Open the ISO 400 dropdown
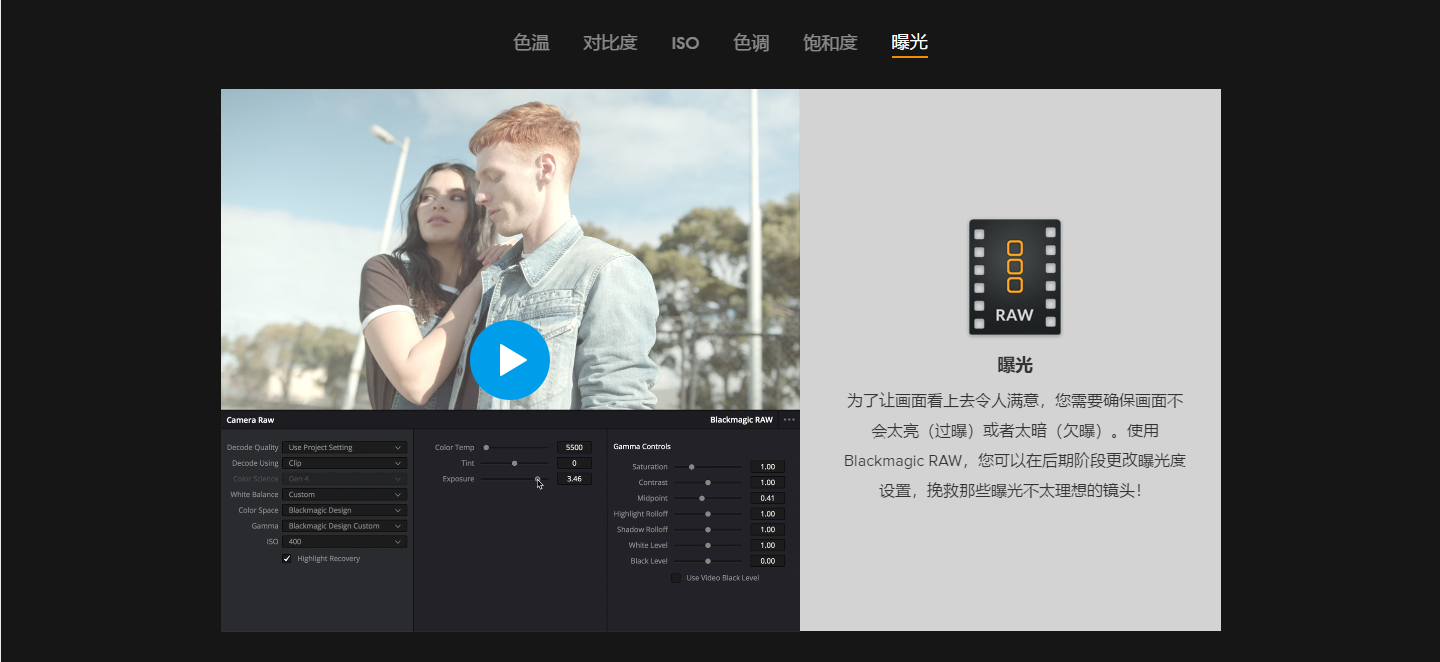The width and height of the screenshot is (1440, 662). pos(344,542)
